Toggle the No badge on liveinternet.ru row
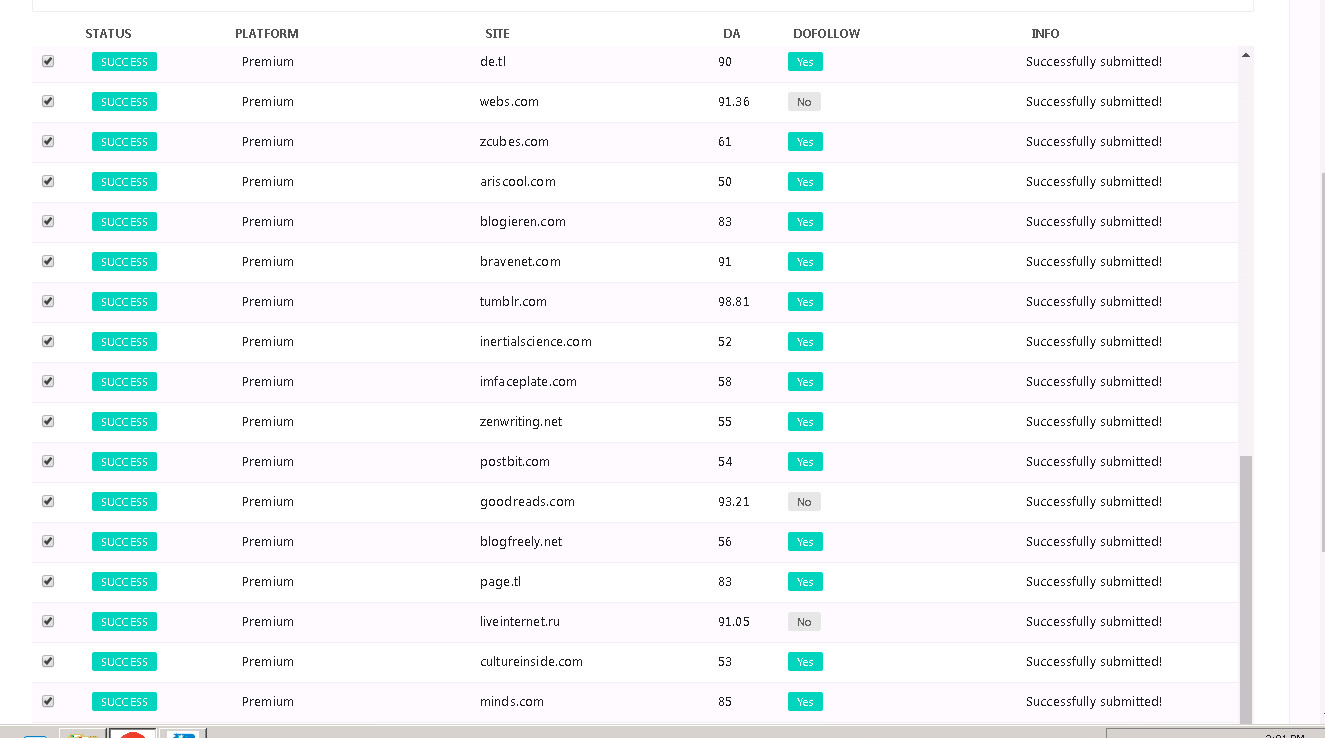The image size is (1325, 738). coord(804,621)
